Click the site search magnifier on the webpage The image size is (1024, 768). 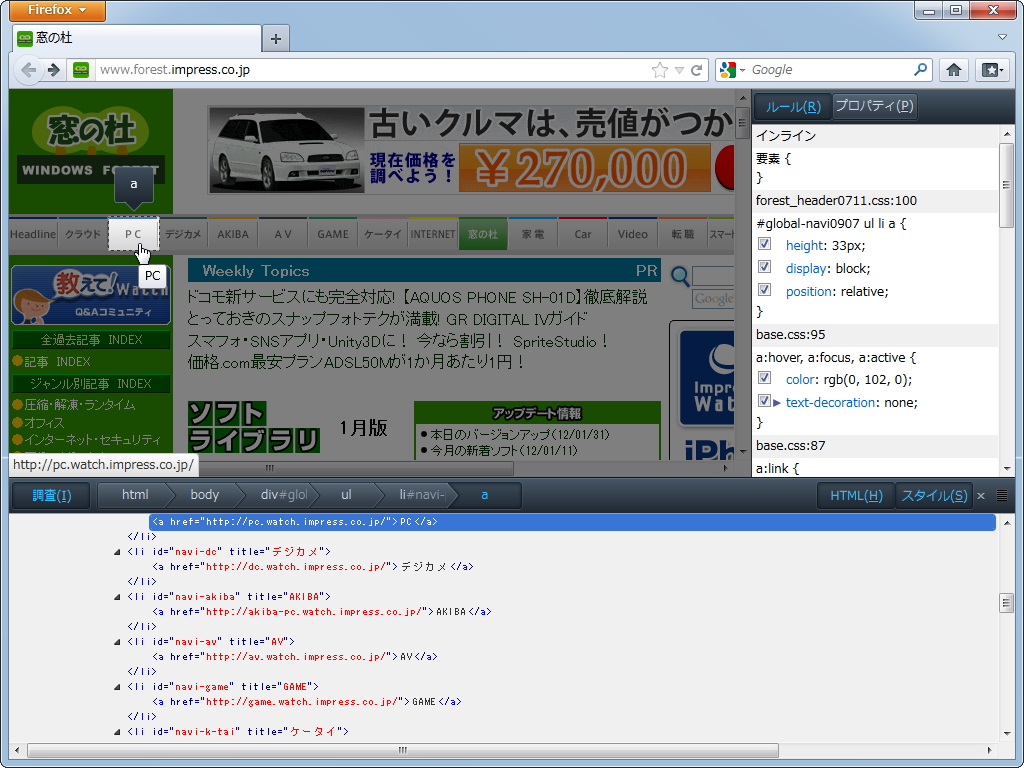681,277
